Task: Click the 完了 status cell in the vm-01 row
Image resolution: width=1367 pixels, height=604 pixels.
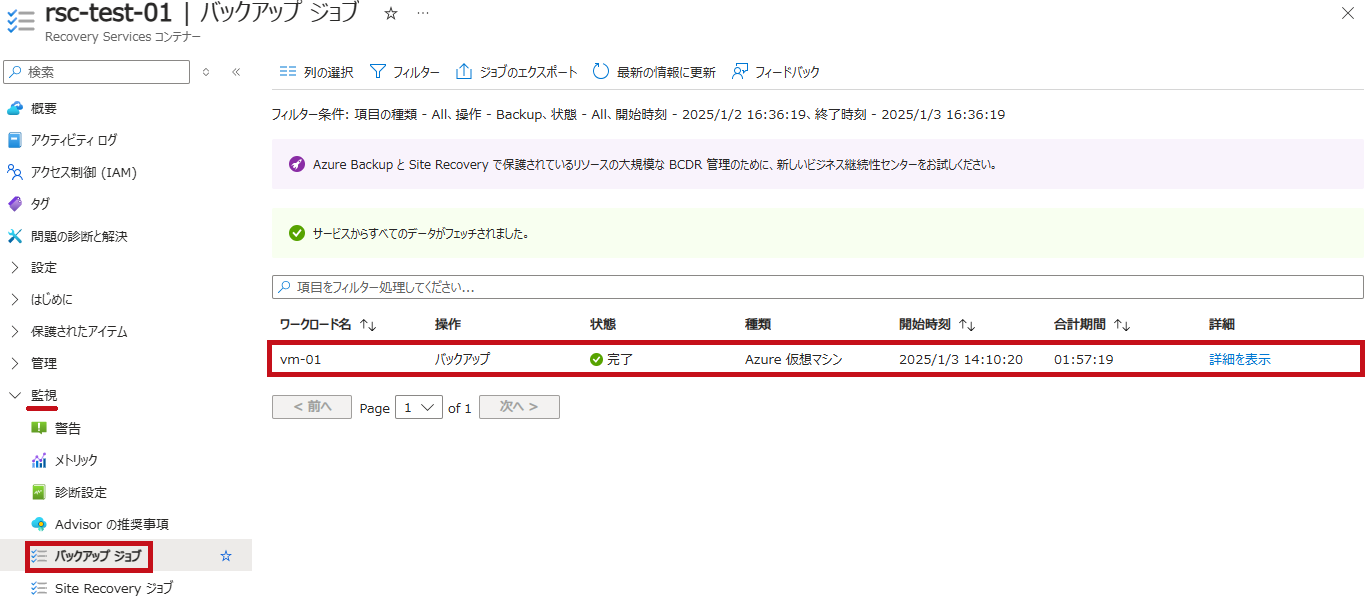Action: (611, 359)
